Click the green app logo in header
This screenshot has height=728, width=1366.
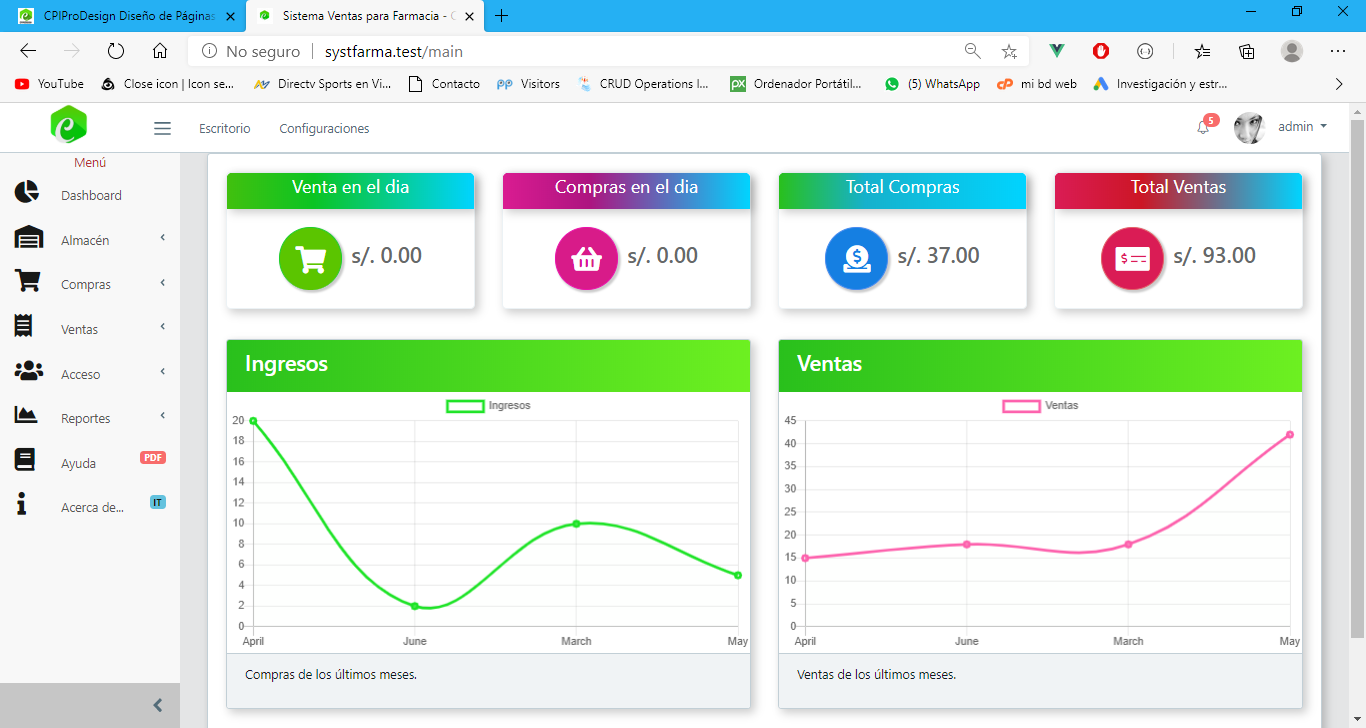coord(69,125)
